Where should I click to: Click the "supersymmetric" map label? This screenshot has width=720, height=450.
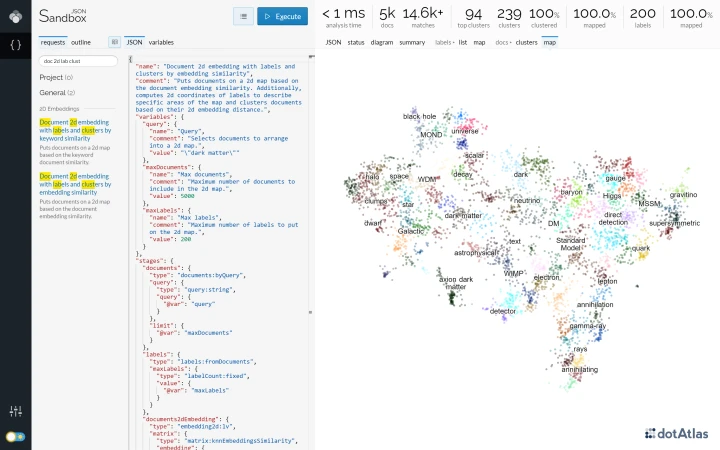click(x=675, y=223)
